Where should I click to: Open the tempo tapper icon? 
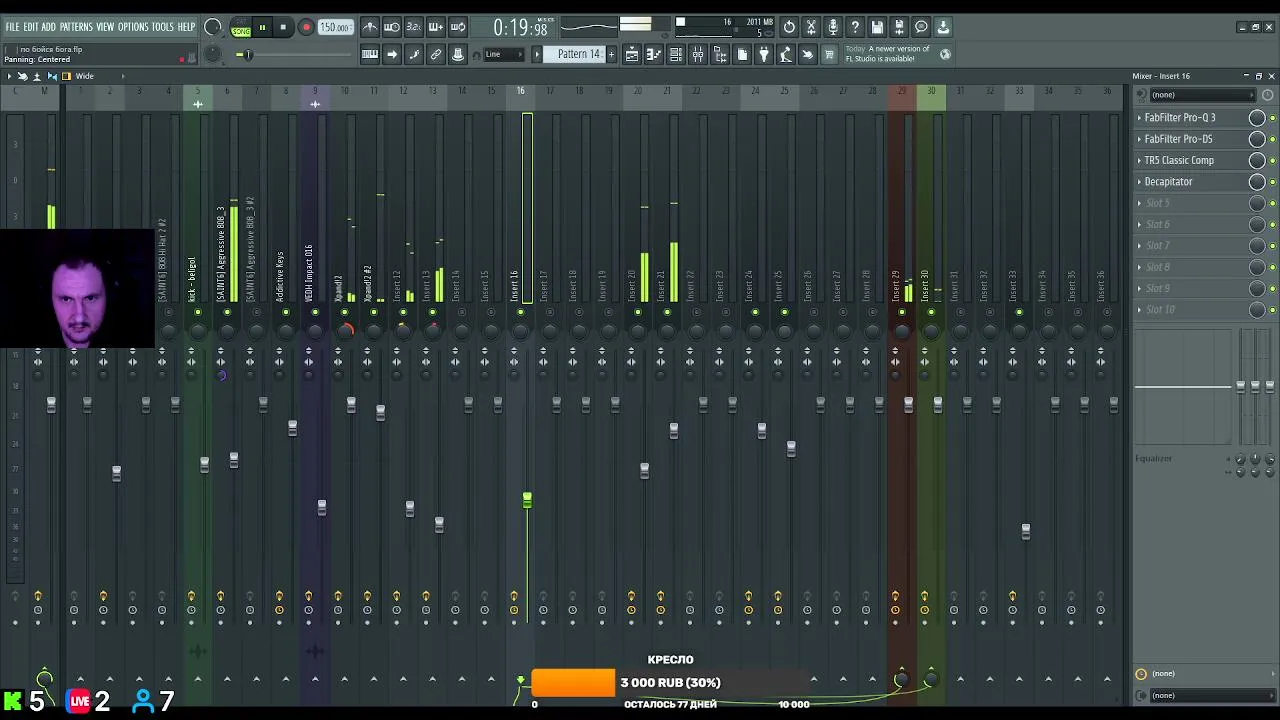coord(786,54)
